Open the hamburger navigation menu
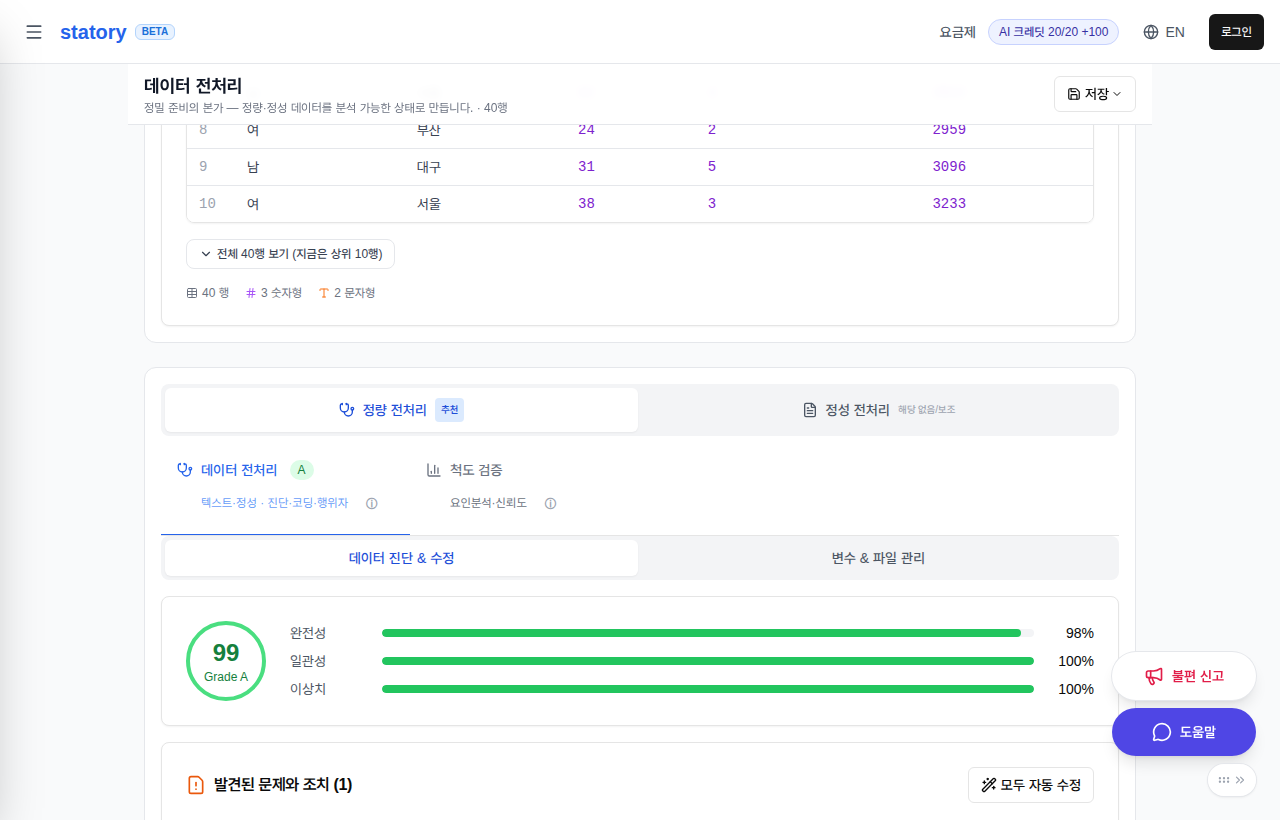 (34, 32)
